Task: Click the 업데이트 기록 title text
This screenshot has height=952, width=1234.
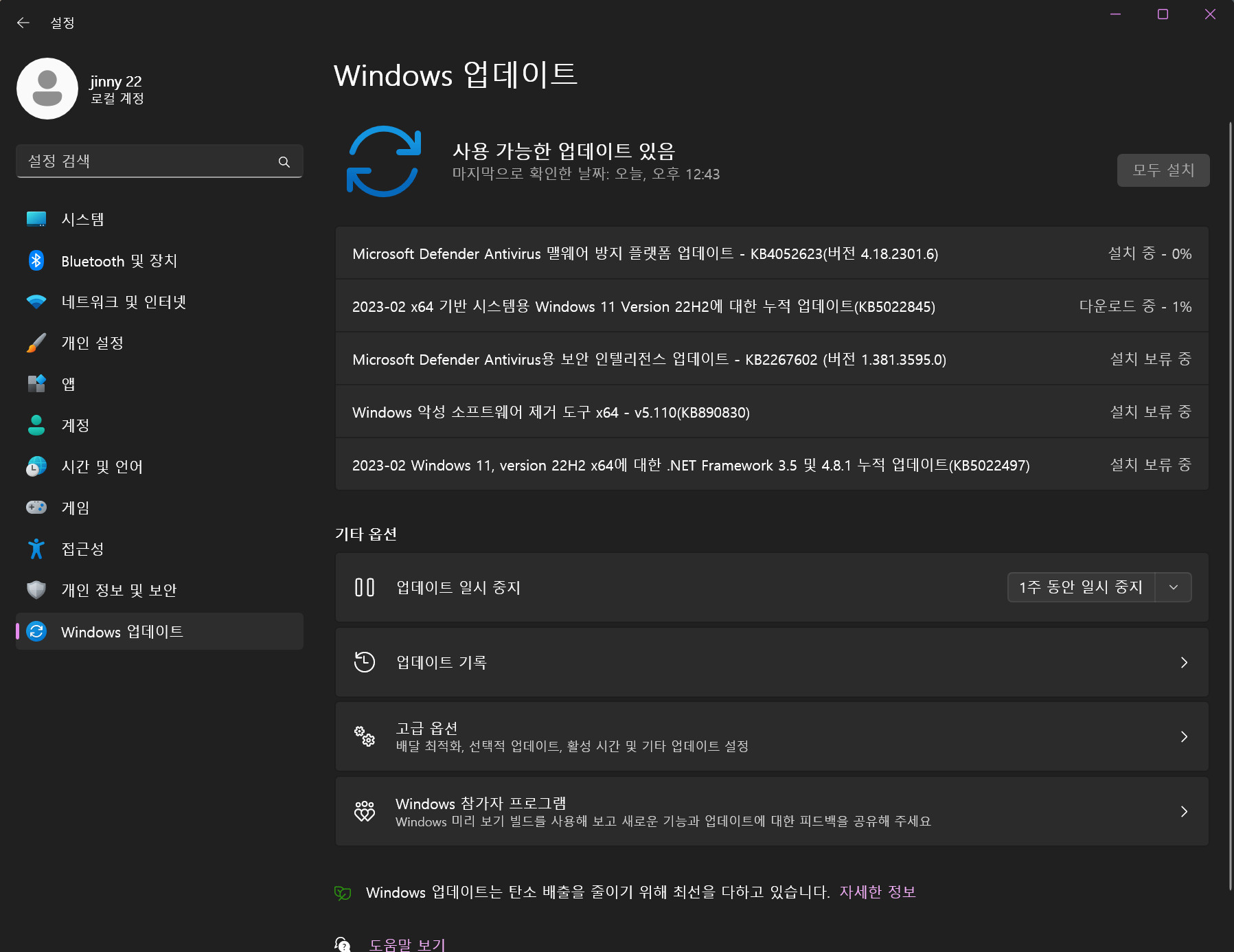Action: point(442,662)
